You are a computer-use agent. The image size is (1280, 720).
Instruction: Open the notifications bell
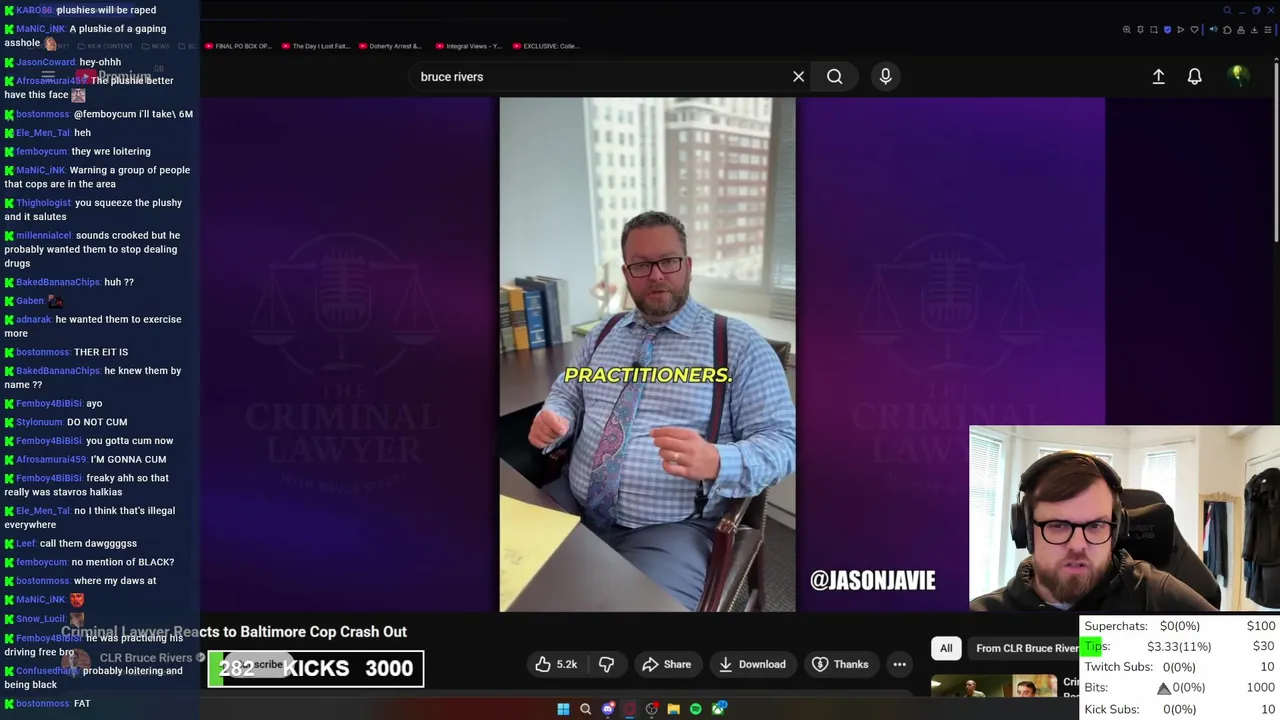pos(1194,76)
